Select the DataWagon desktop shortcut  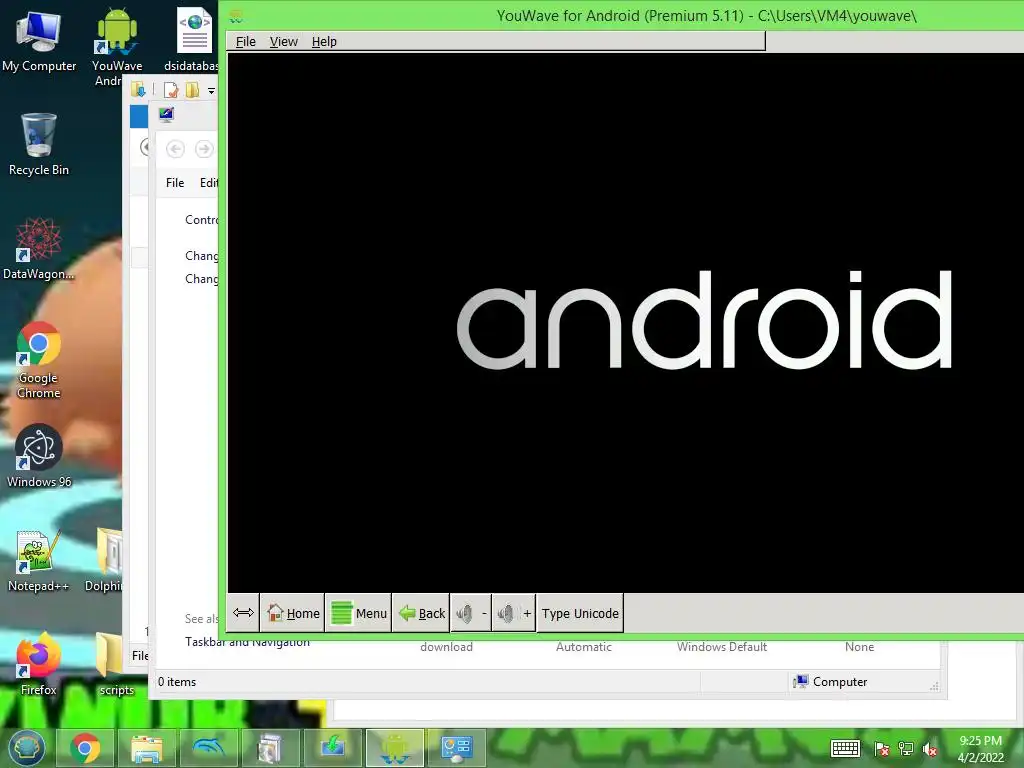39,249
